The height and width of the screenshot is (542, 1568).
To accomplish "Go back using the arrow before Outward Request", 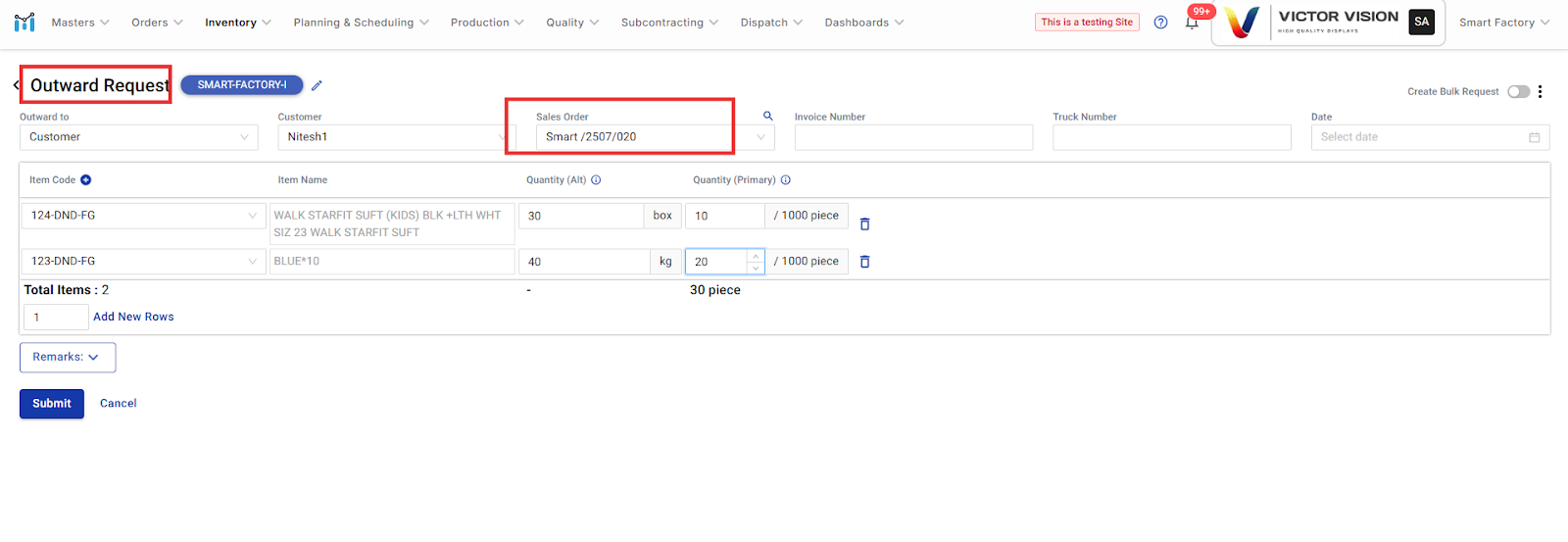I will [17, 85].
